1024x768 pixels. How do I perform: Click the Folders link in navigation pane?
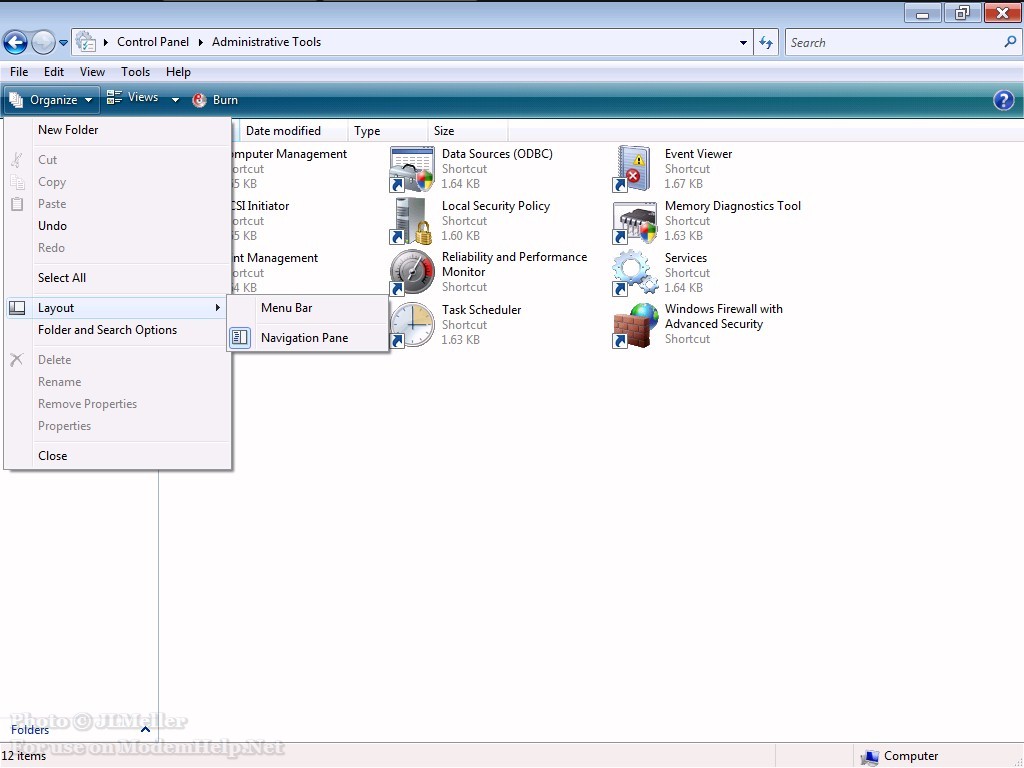click(30, 729)
